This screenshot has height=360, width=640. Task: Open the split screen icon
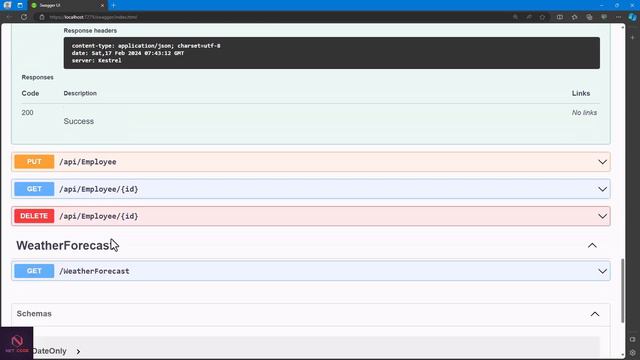pyautogui.click(x=560, y=17)
